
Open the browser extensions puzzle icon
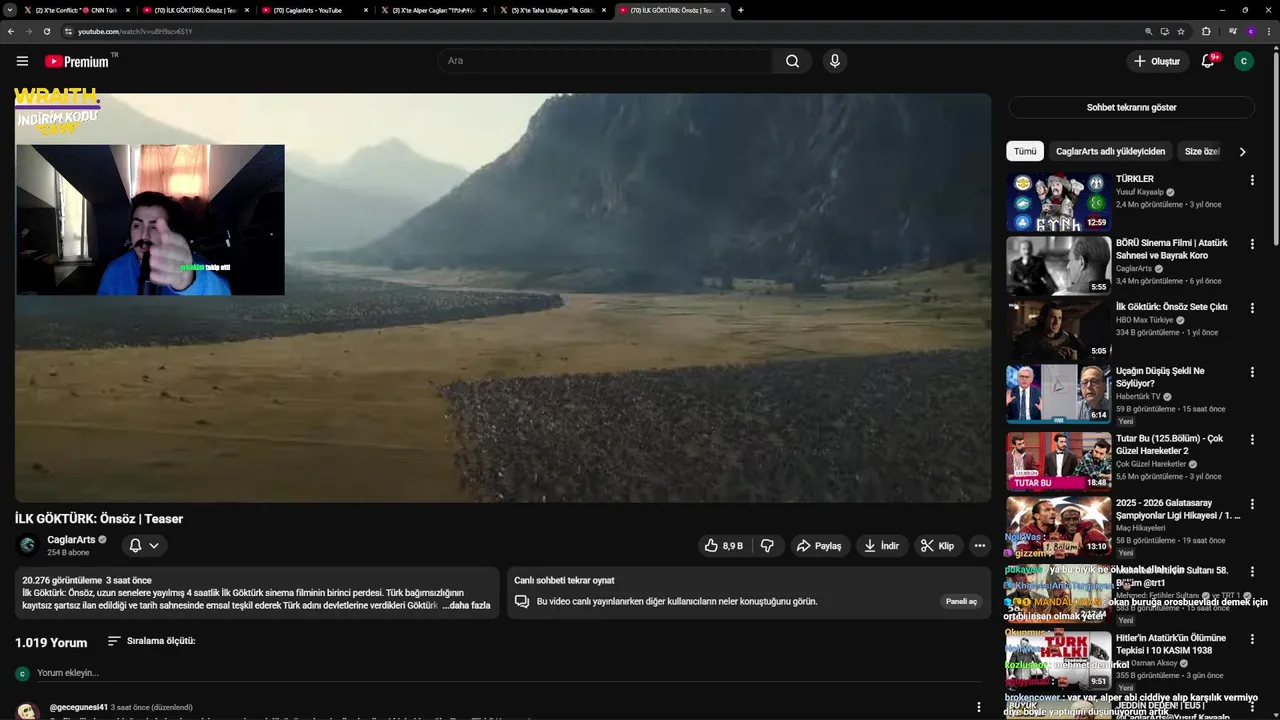coord(1206,31)
